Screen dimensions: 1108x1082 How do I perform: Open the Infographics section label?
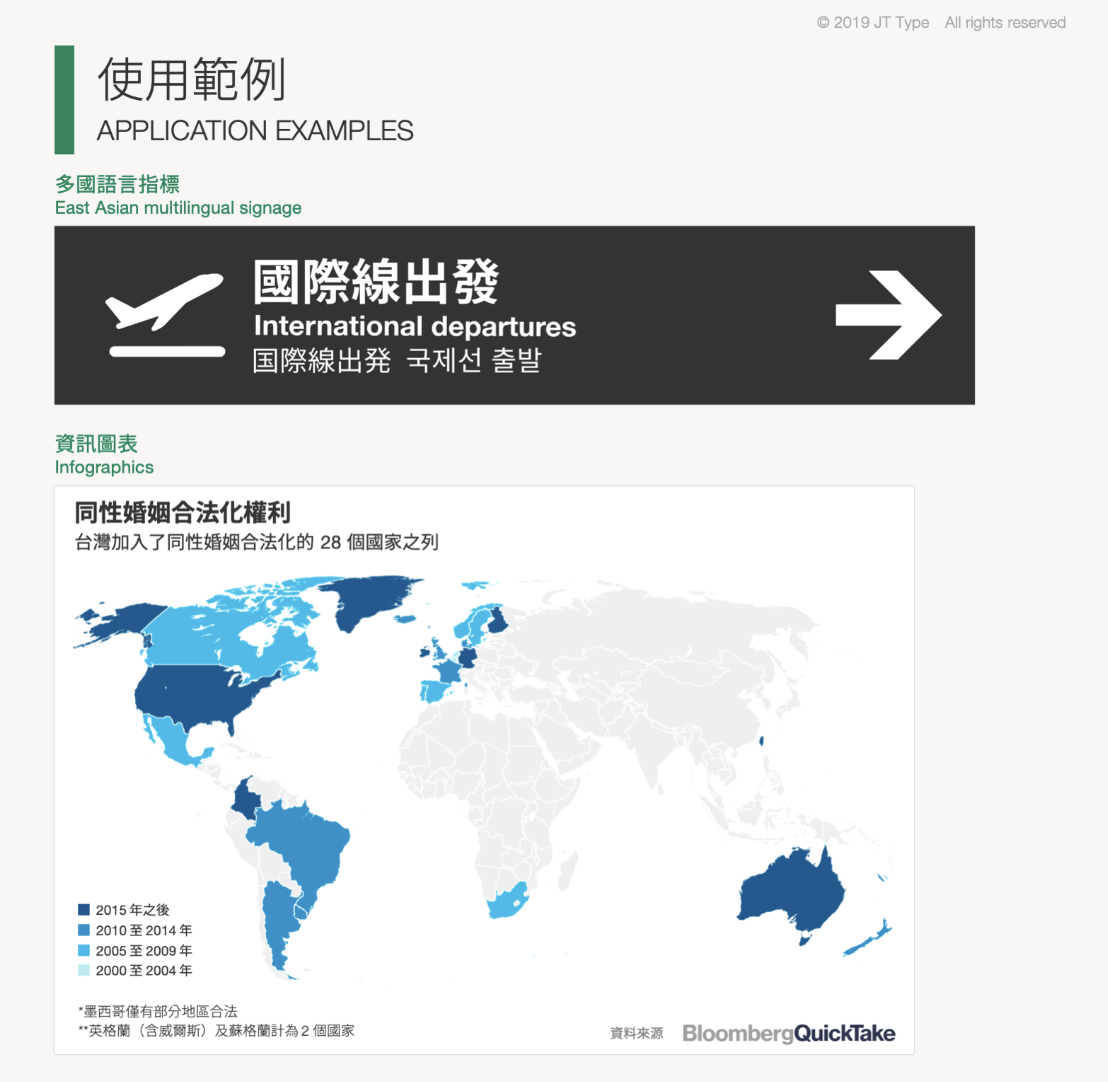pyautogui.click(x=104, y=467)
